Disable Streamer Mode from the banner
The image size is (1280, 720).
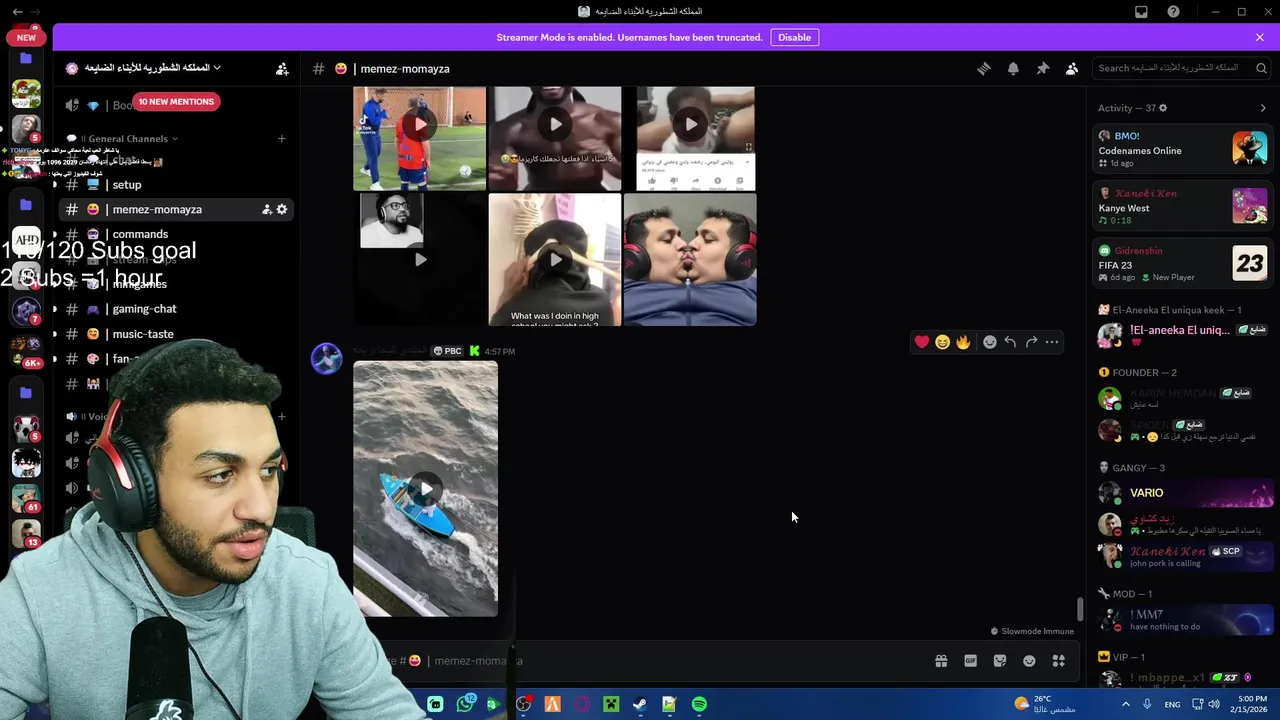coord(795,37)
